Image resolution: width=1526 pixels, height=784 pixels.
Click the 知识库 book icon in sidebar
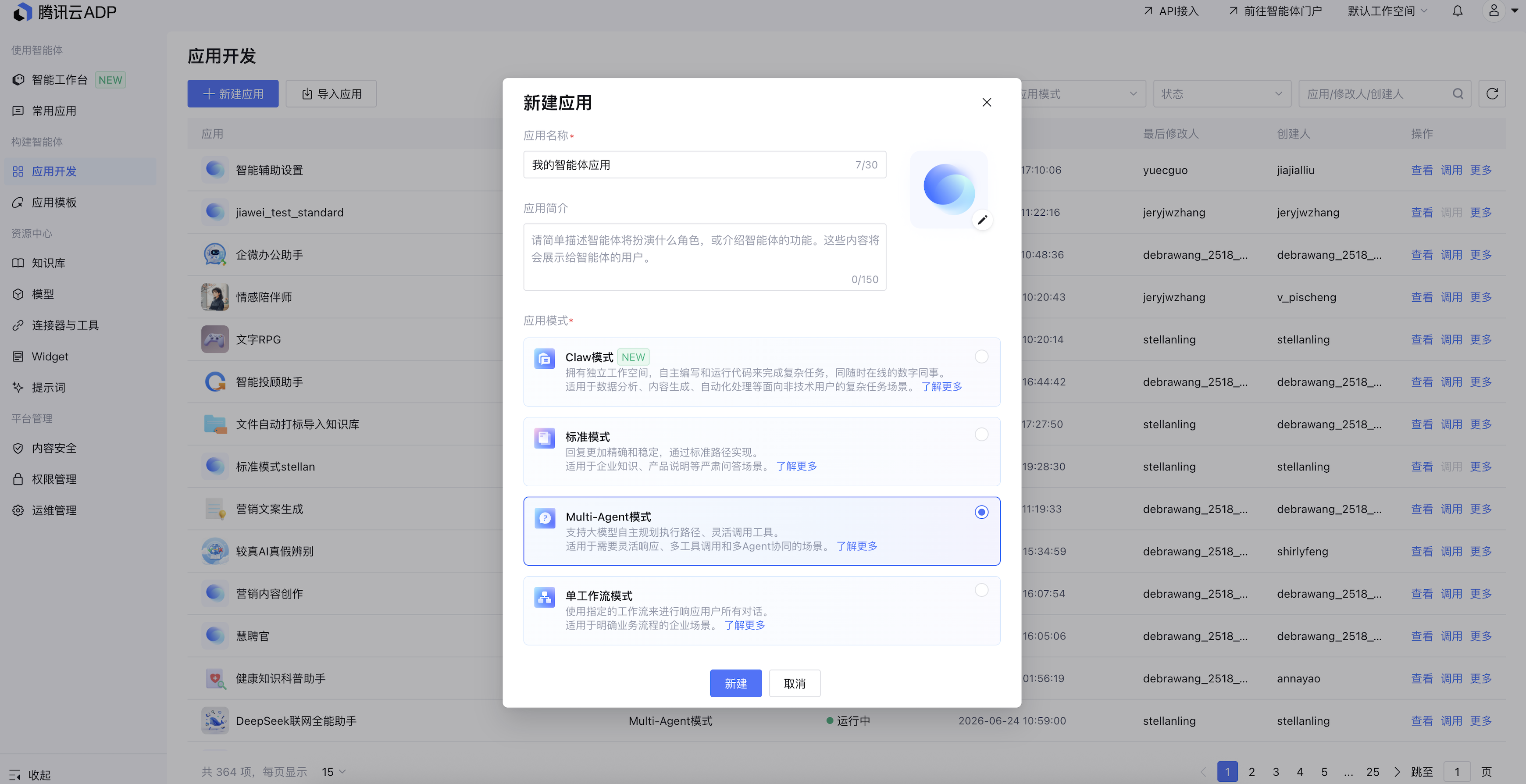point(18,263)
